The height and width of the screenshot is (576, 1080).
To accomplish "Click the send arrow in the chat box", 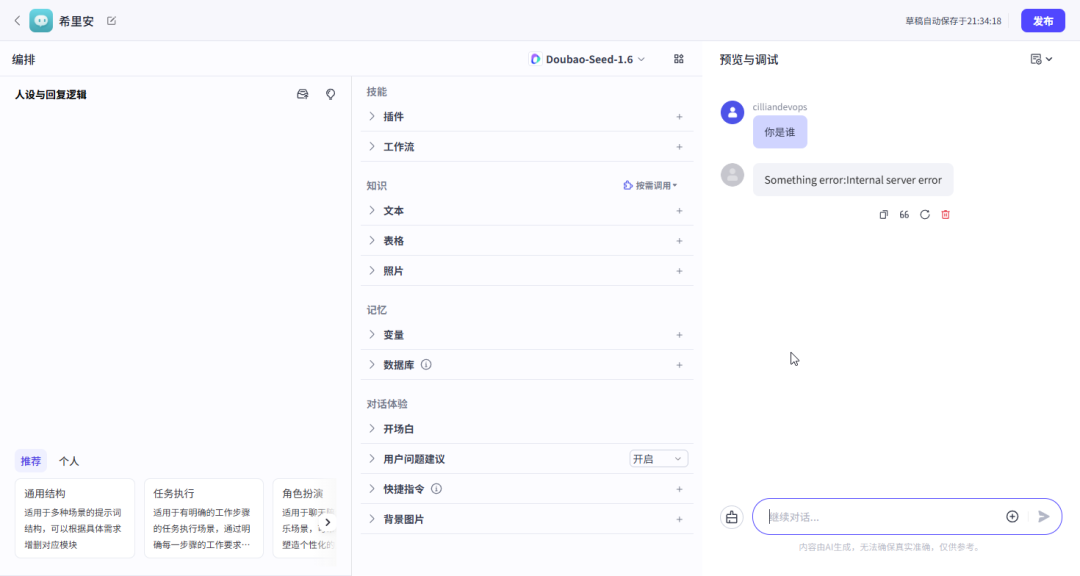I will [x=1044, y=517].
